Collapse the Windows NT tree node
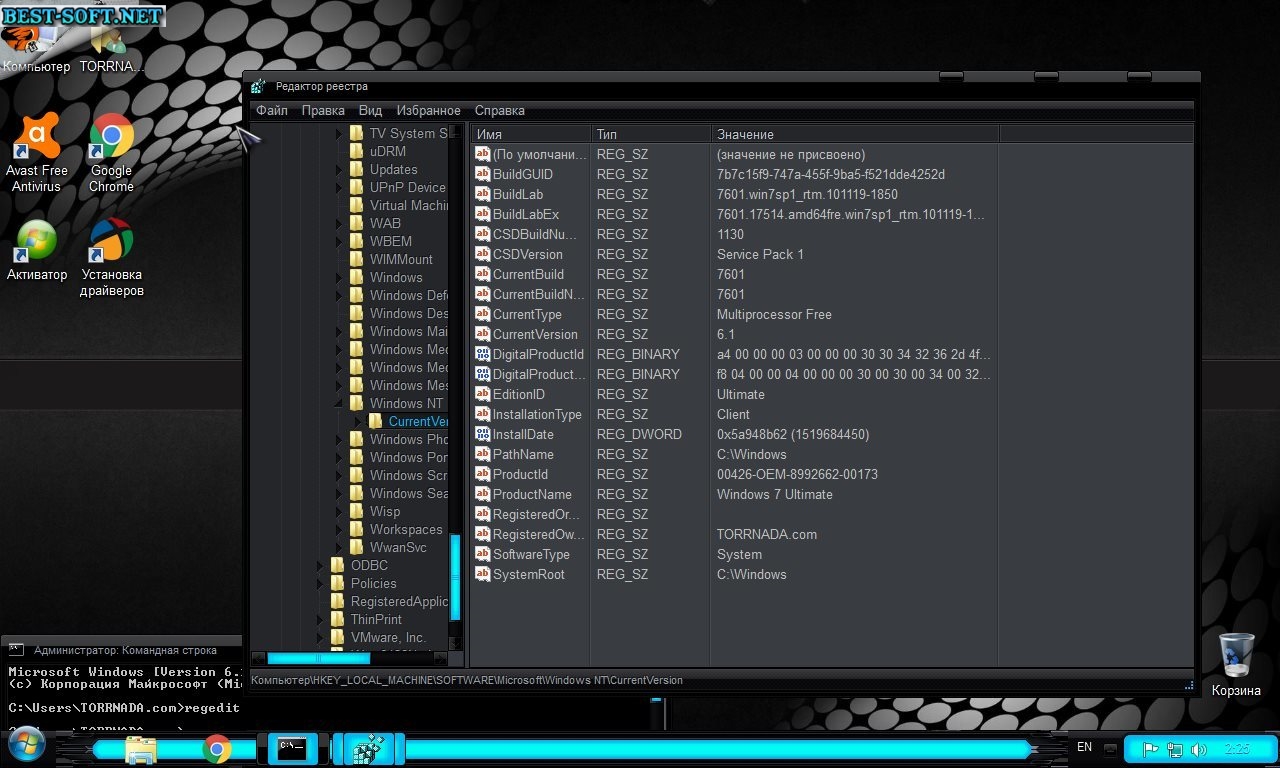Image resolution: width=1280 pixels, height=768 pixels. pyautogui.click(x=339, y=404)
